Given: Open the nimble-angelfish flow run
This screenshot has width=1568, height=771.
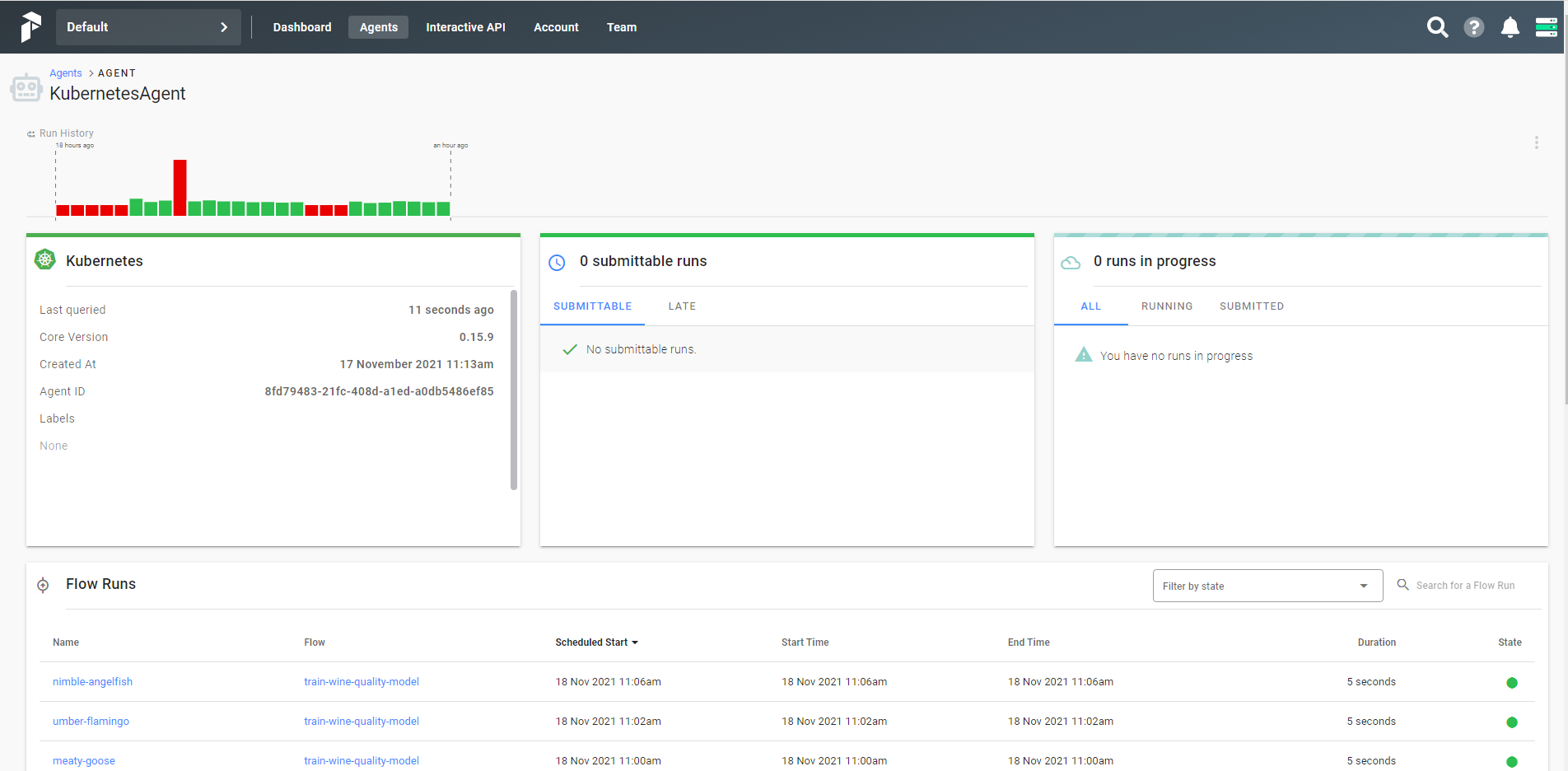Looking at the screenshot, I should coord(92,682).
